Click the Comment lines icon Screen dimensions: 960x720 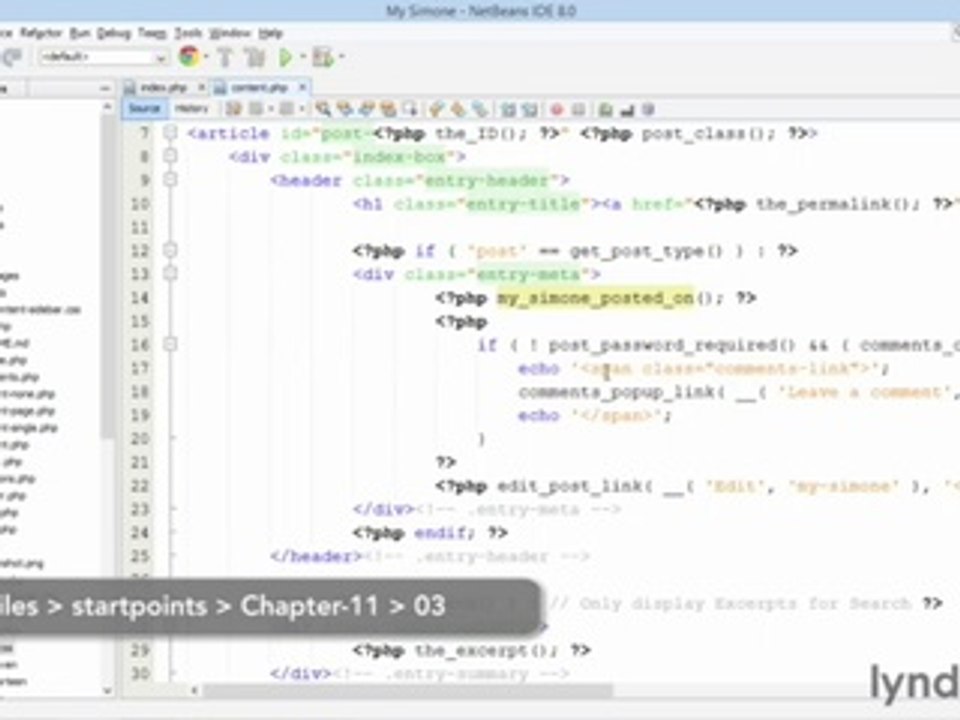[606, 110]
